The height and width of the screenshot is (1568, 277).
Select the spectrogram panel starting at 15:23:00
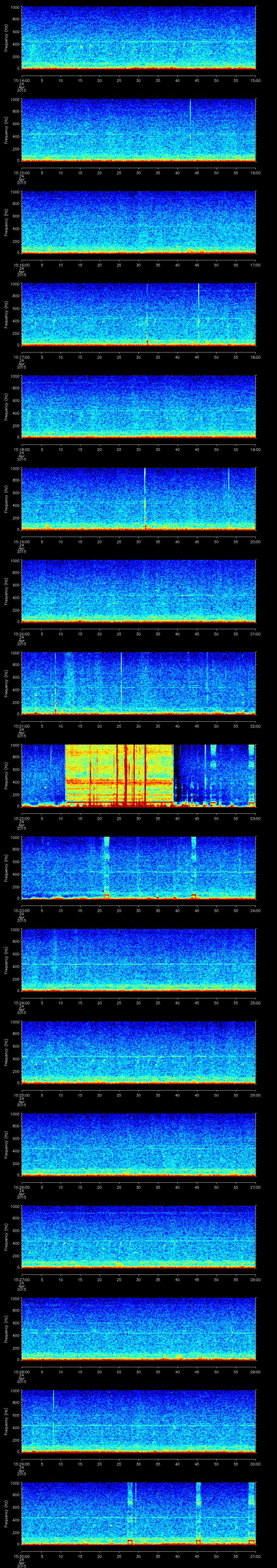[x=138, y=868]
